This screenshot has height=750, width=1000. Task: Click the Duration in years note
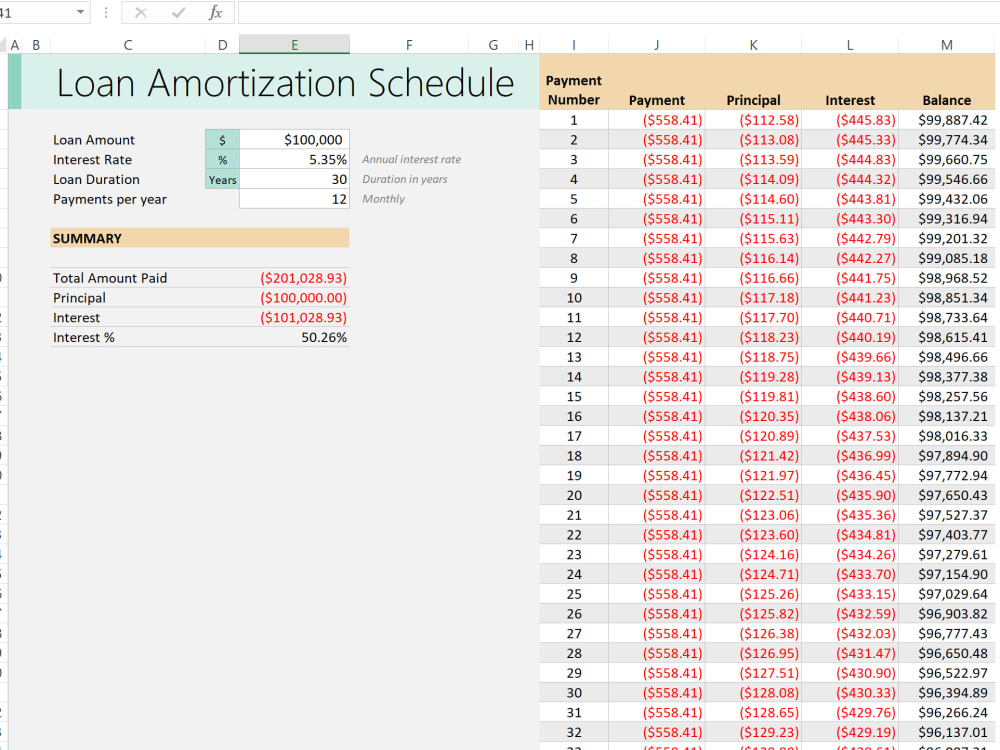point(404,179)
